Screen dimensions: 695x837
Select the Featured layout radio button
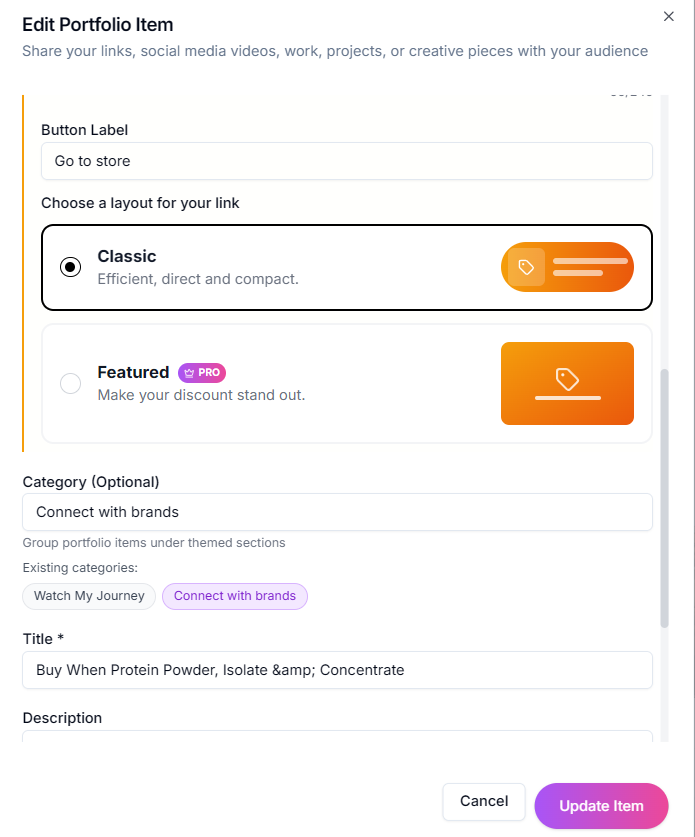pos(70,383)
